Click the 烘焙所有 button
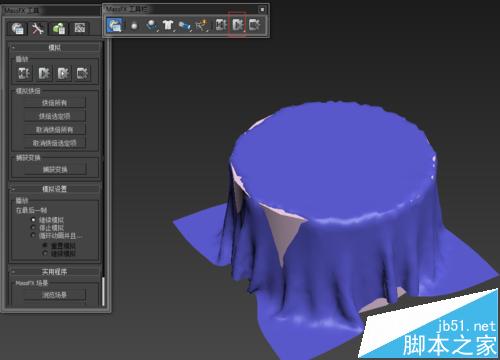The image size is (500, 360). pyautogui.click(x=55, y=103)
